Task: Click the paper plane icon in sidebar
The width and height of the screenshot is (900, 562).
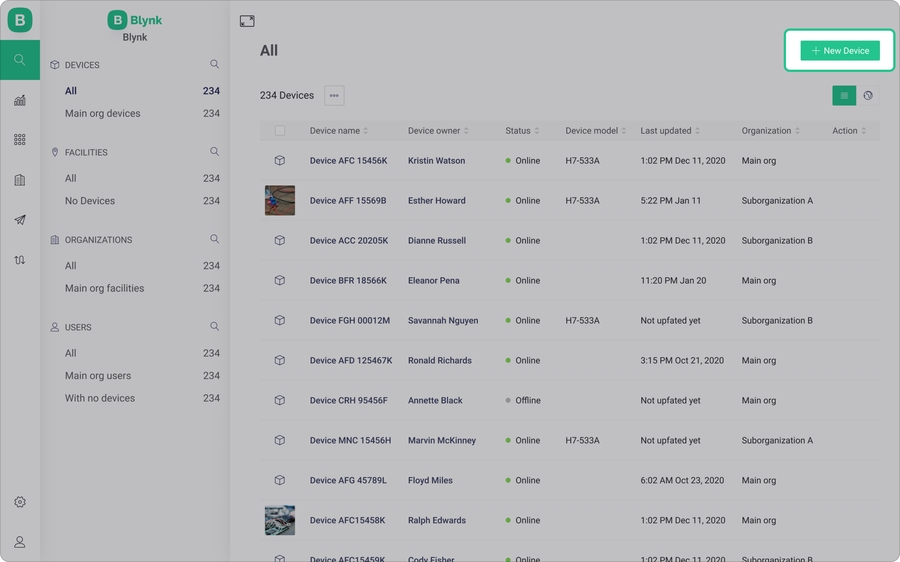Action: [20, 220]
